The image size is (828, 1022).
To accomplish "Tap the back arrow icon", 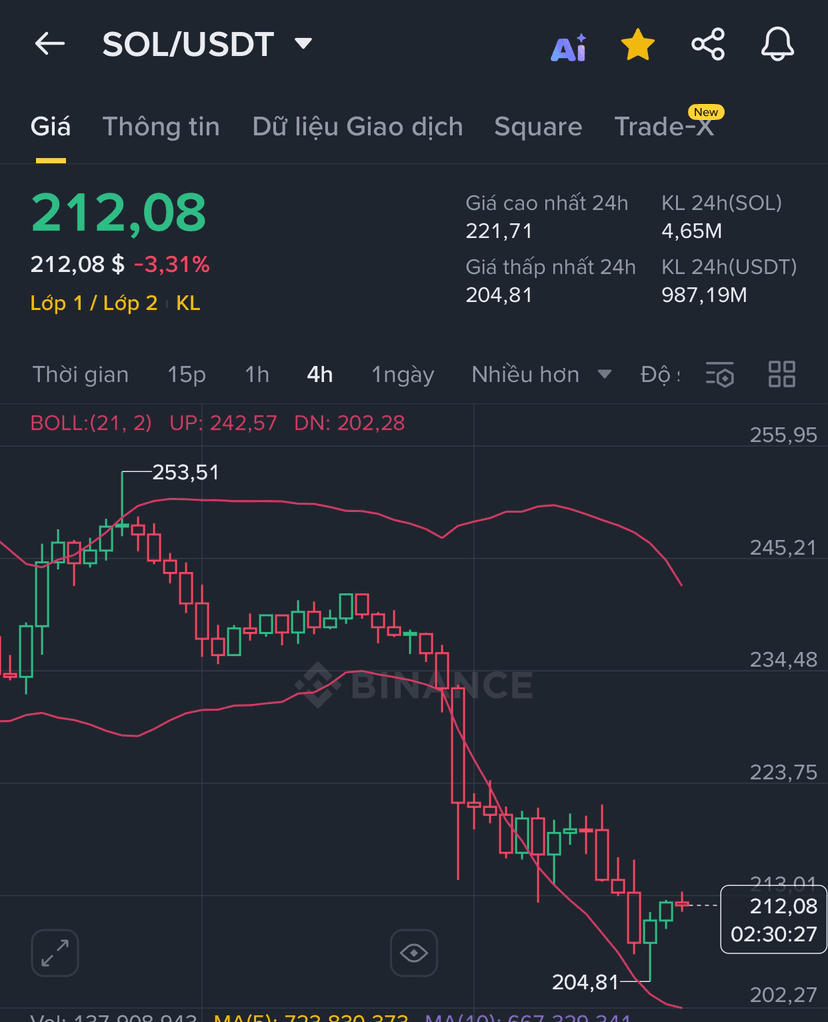I will [x=49, y=44].
